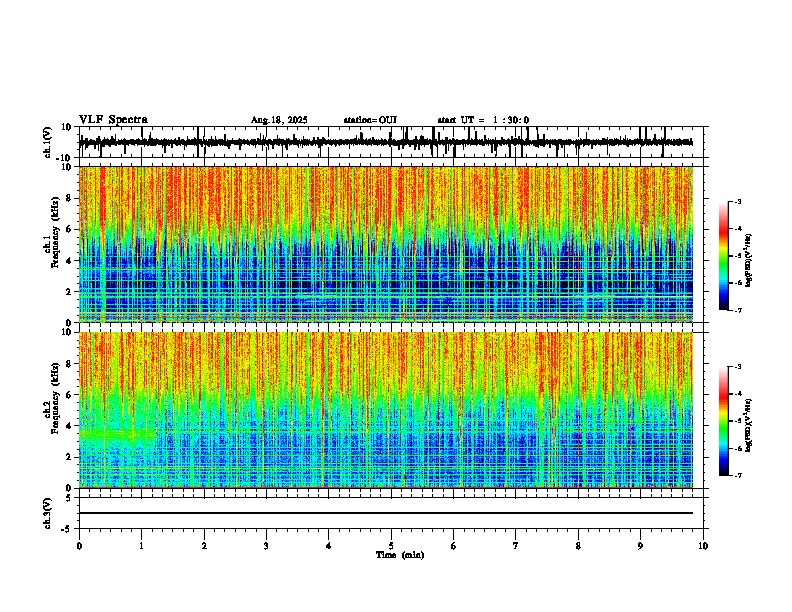
Task: Click the ch.2 color scale log(PSD) unit label
Action: coord(749,425)
